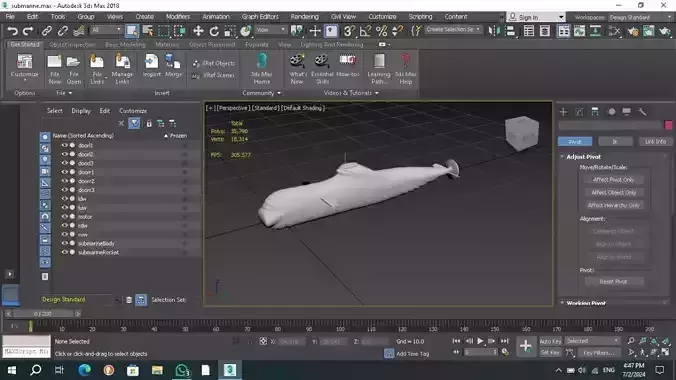
Task: Toggle visibility eye for submarineRocket
Action: [x=64, y=252]
